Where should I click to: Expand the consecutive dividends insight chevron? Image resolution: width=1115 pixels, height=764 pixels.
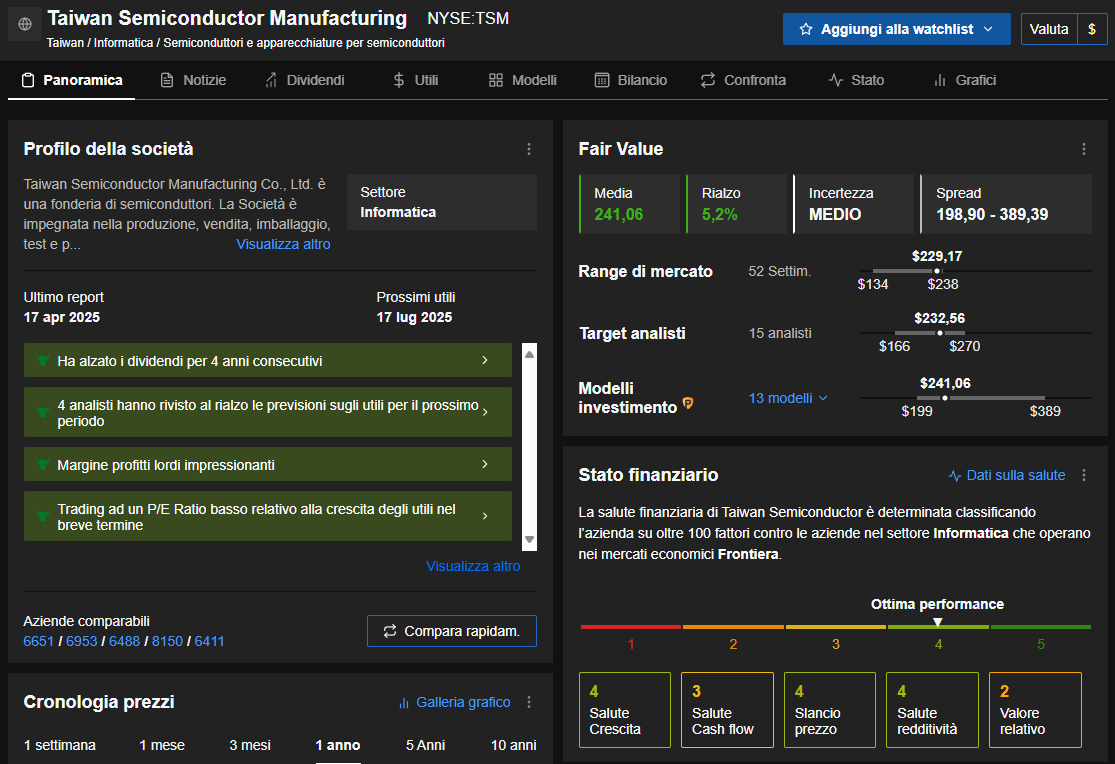coord(485,360)
